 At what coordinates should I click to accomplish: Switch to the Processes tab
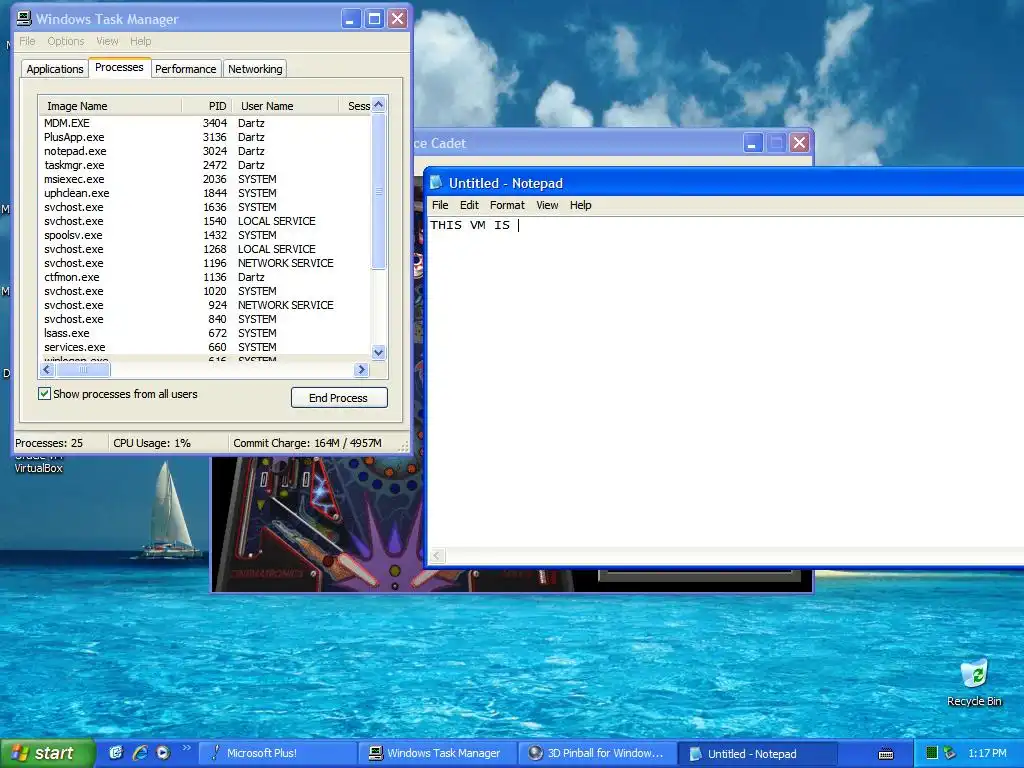pos(119,67)
